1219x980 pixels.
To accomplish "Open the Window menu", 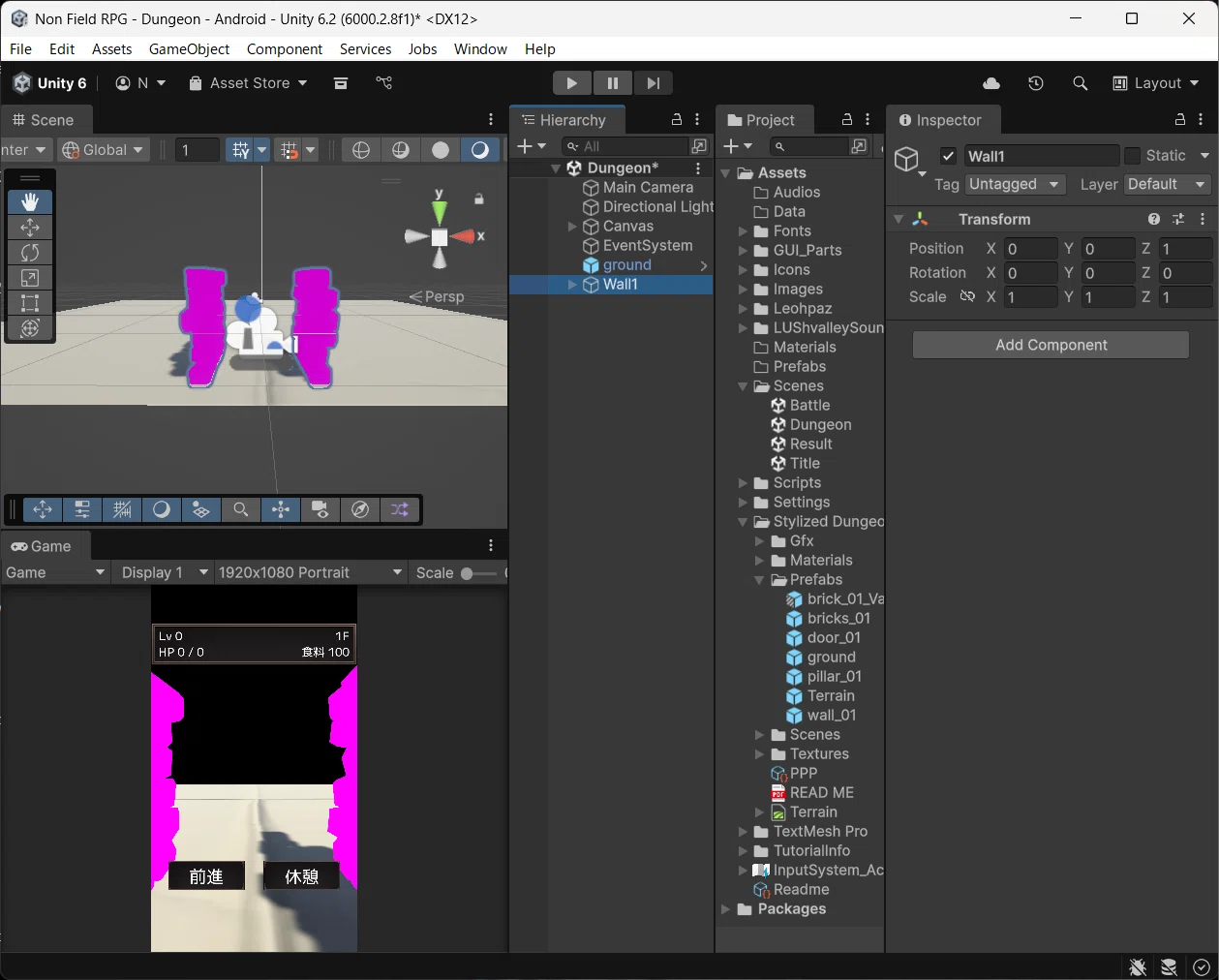I will [x=480, y=49].
